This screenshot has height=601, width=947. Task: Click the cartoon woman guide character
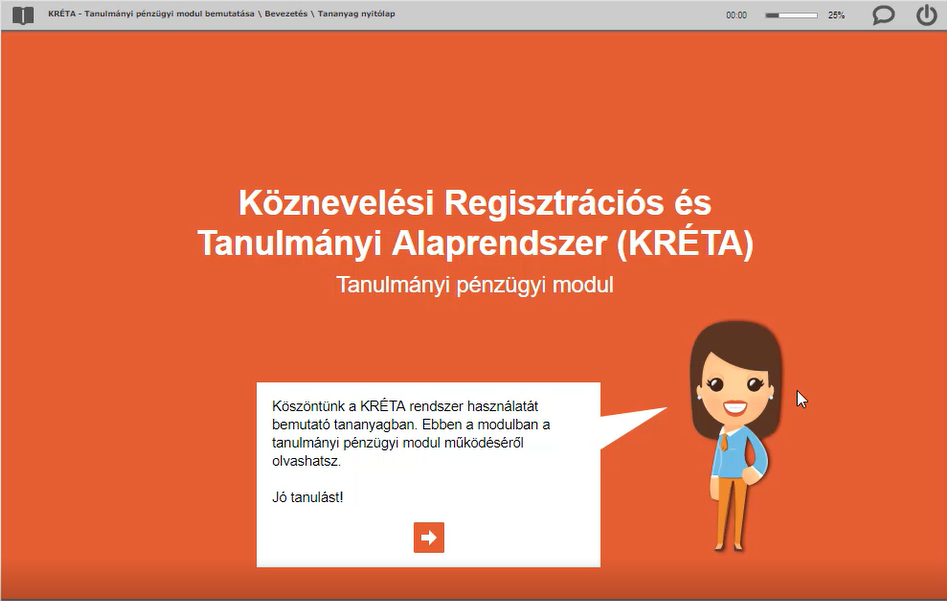click(736, 436)
